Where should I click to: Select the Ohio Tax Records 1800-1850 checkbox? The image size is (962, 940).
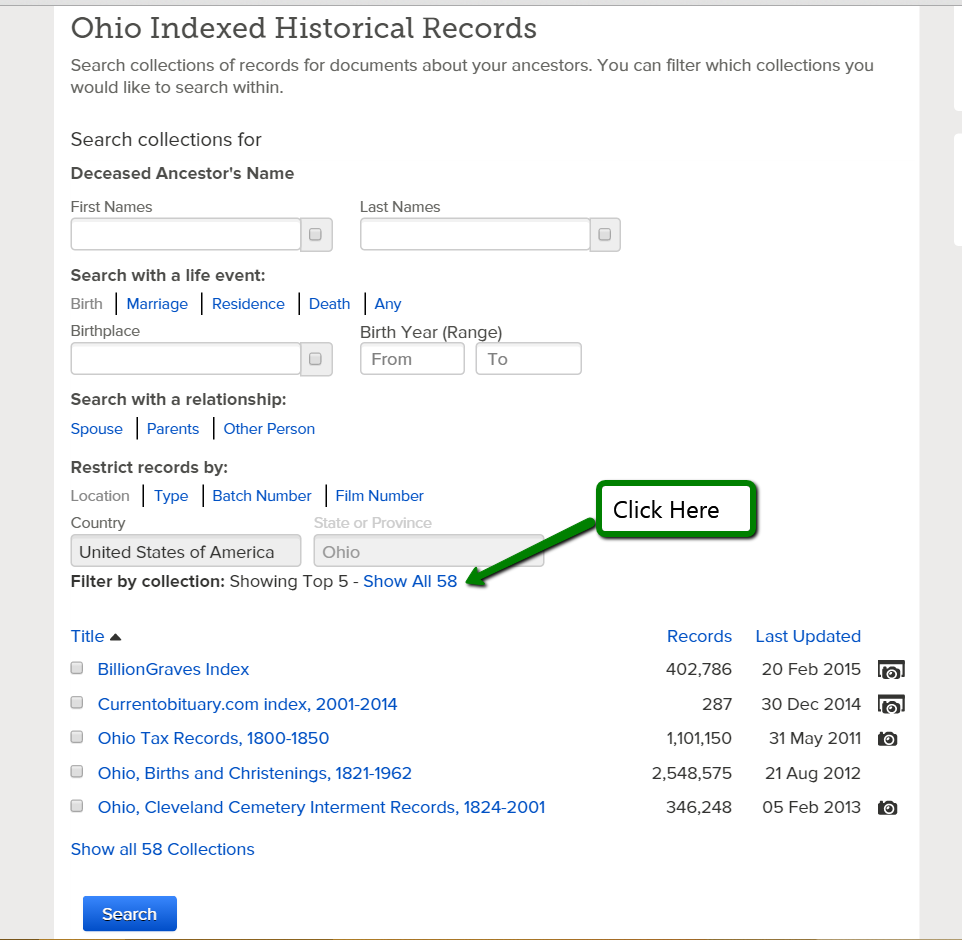(x=76, y=737)
